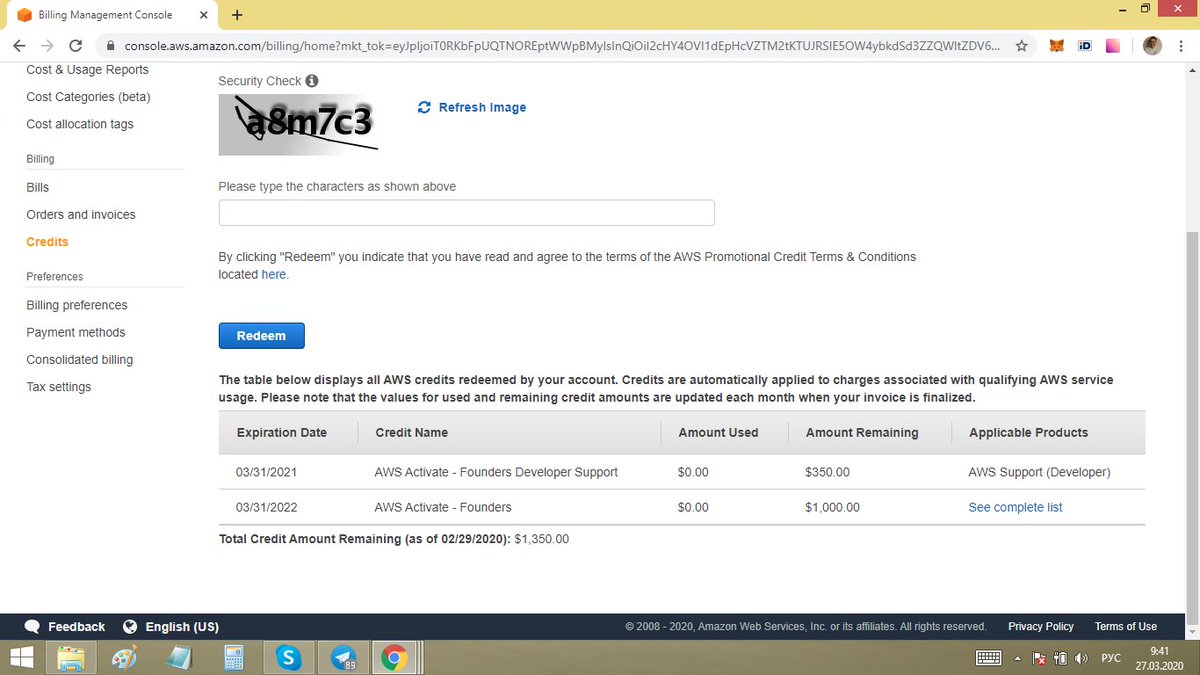Click the Feedback speech bubble icon
The image size is (1200, 675).
pyautogui.click(x=33, y=626)
